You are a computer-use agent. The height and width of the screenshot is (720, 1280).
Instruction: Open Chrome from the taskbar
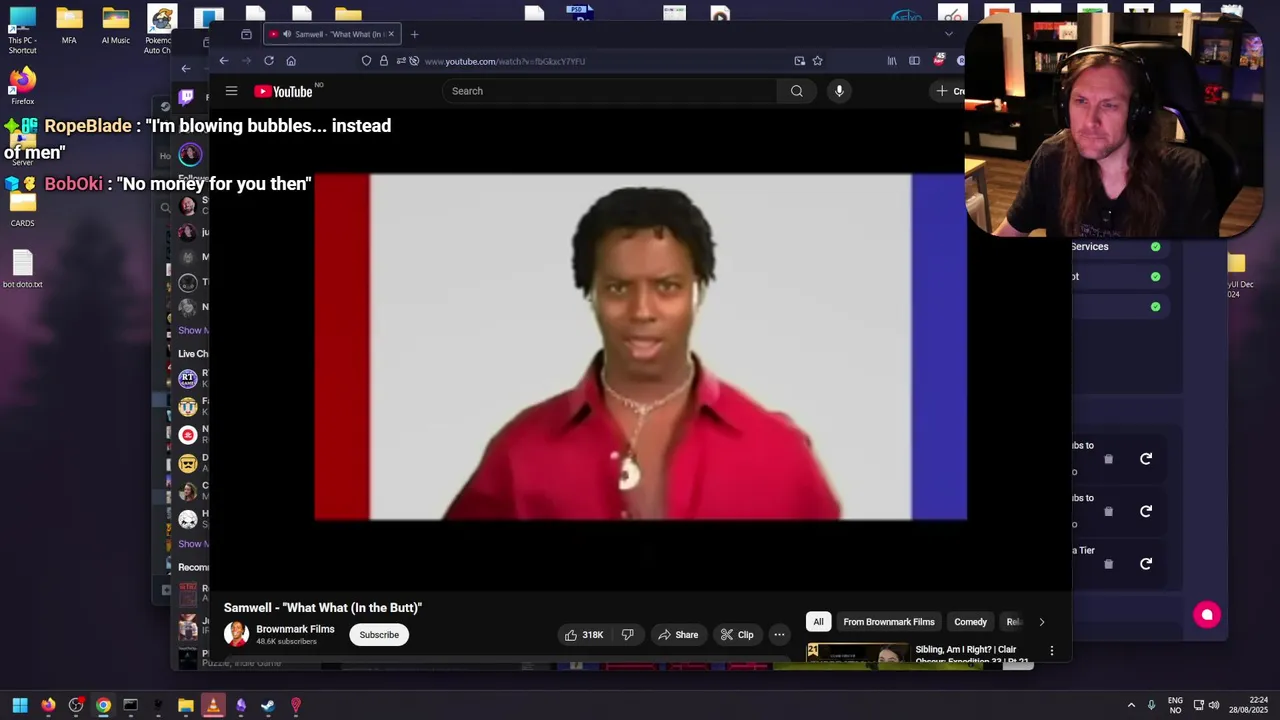[103, 705]
